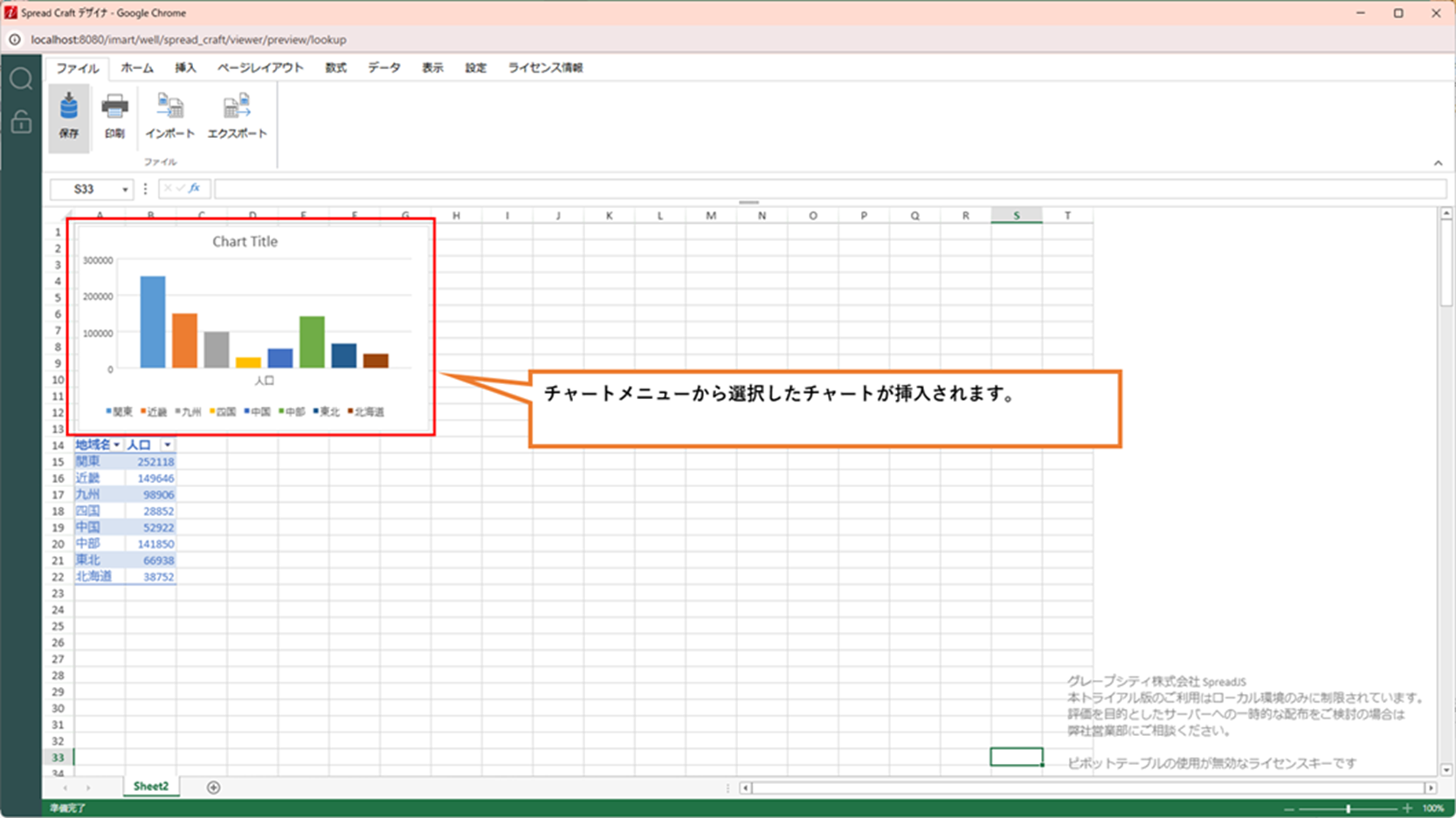Screen dimensions: 1456x818
Task: Click the Export (エクスポート) icon
Action: tap(237, 115)
